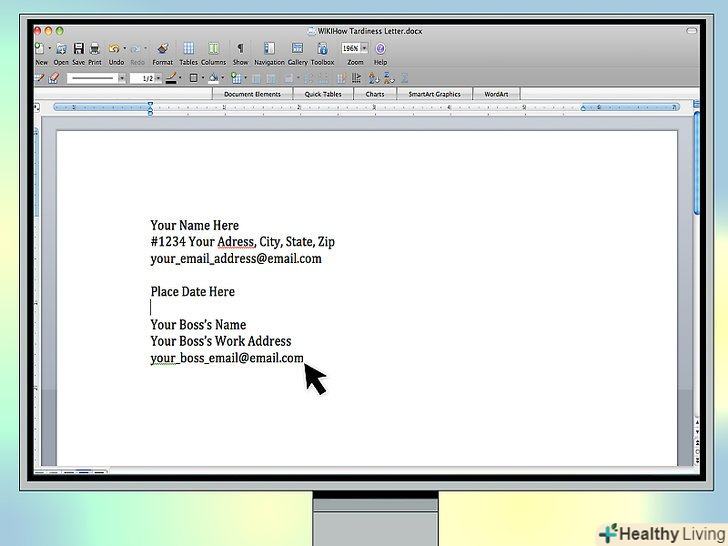
Task: Click the line "your_email_address@email.com"
Action: coord(236,259)
